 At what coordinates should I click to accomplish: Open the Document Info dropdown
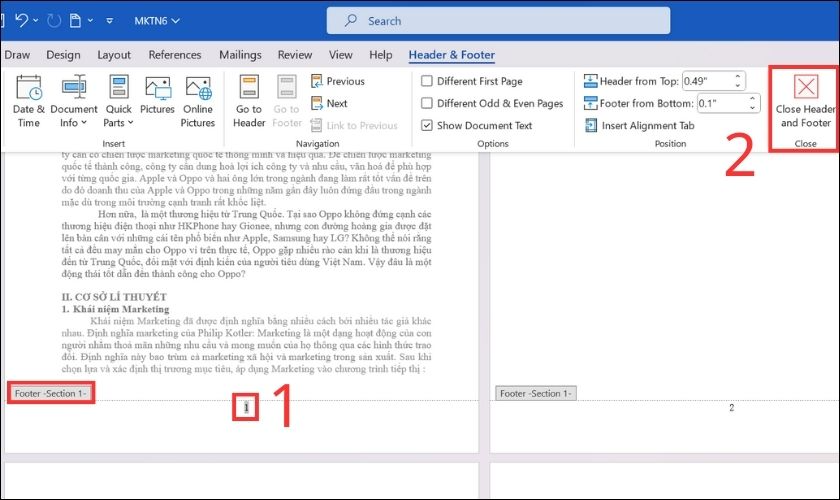(74, 102)
